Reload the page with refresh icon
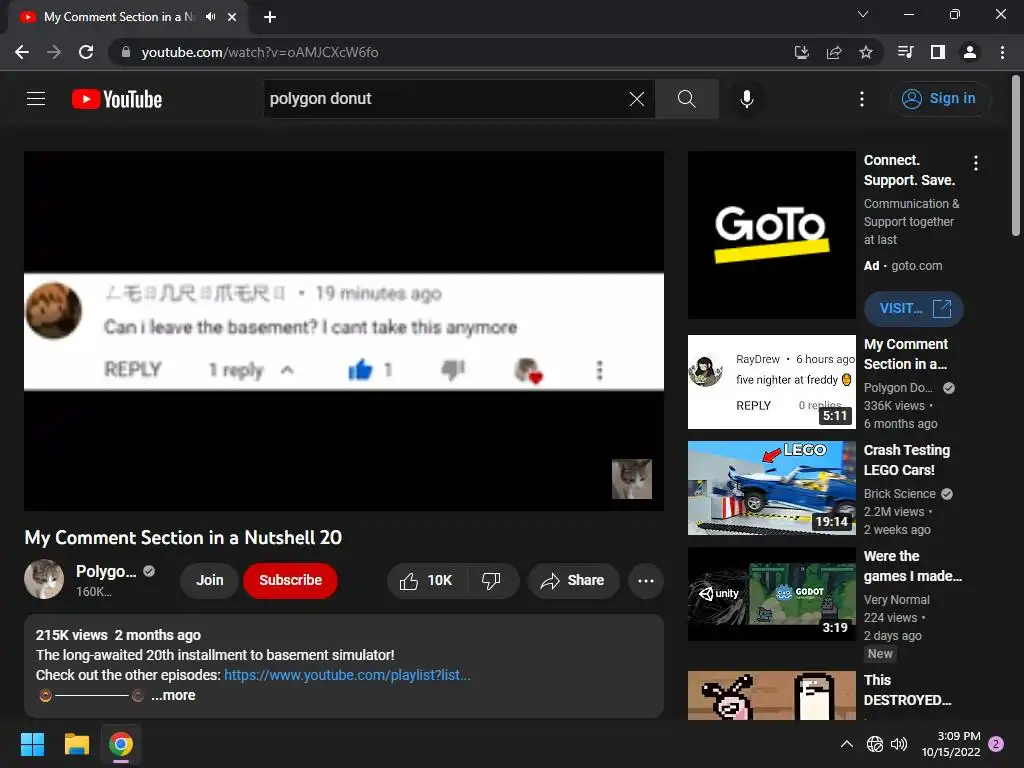This screenshot has height=768, width=1024. 86,52
